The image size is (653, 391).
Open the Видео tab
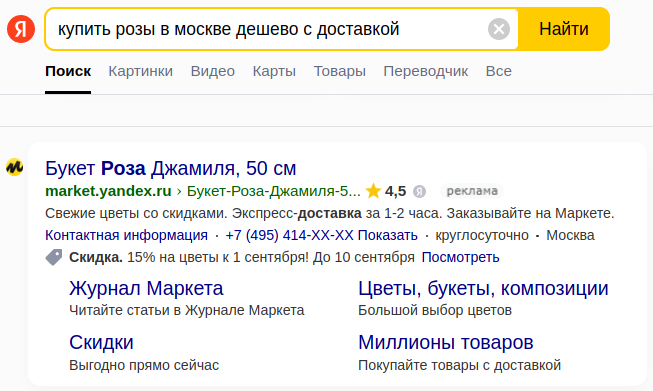(213, 71)
